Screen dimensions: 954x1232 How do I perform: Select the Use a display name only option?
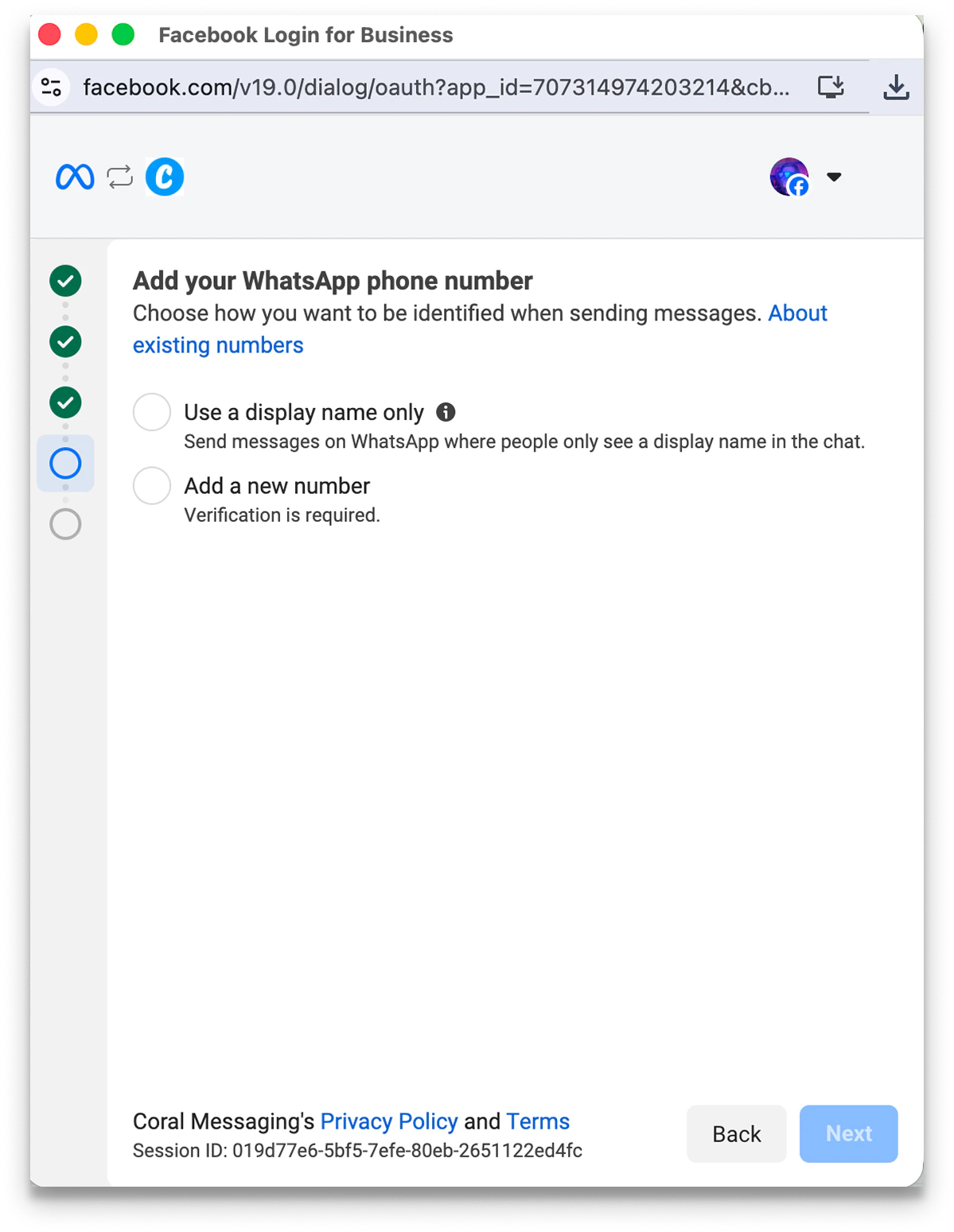151,412
